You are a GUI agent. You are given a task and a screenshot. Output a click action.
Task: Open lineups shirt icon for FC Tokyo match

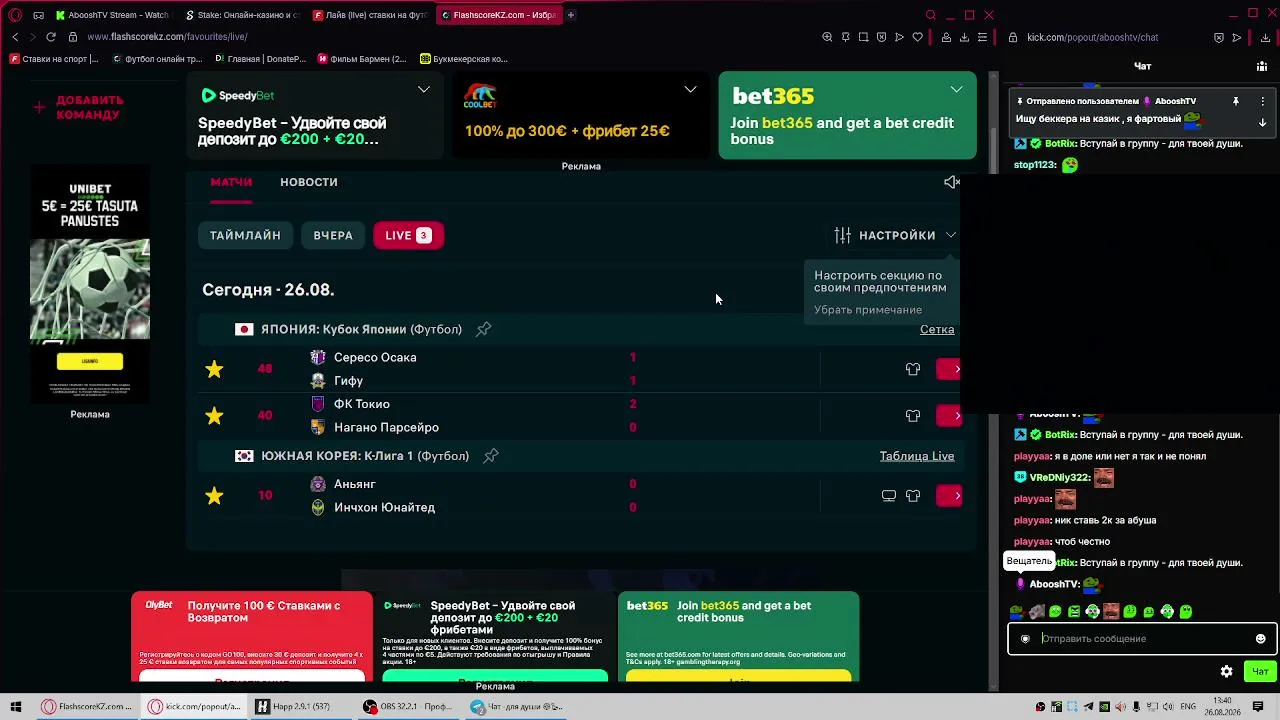pyautogui.click(x=913, y=415)
